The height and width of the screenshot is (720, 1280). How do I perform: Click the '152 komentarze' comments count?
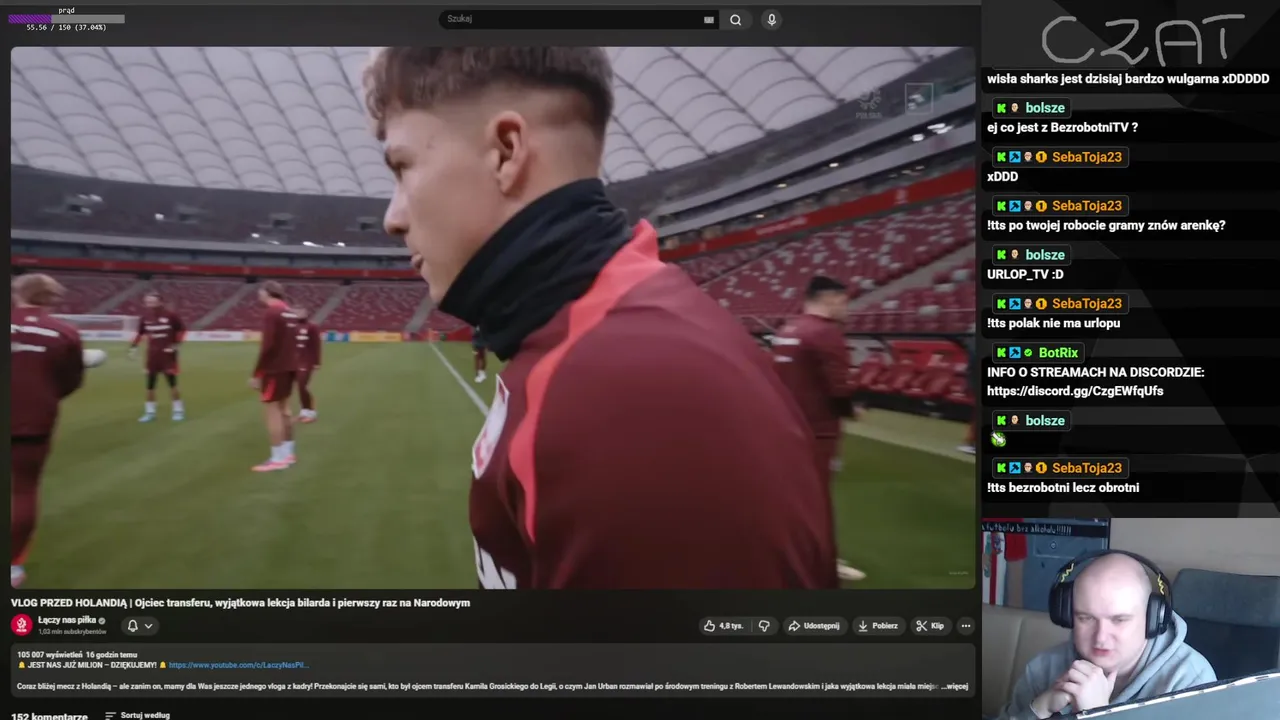tap(49, 716)
